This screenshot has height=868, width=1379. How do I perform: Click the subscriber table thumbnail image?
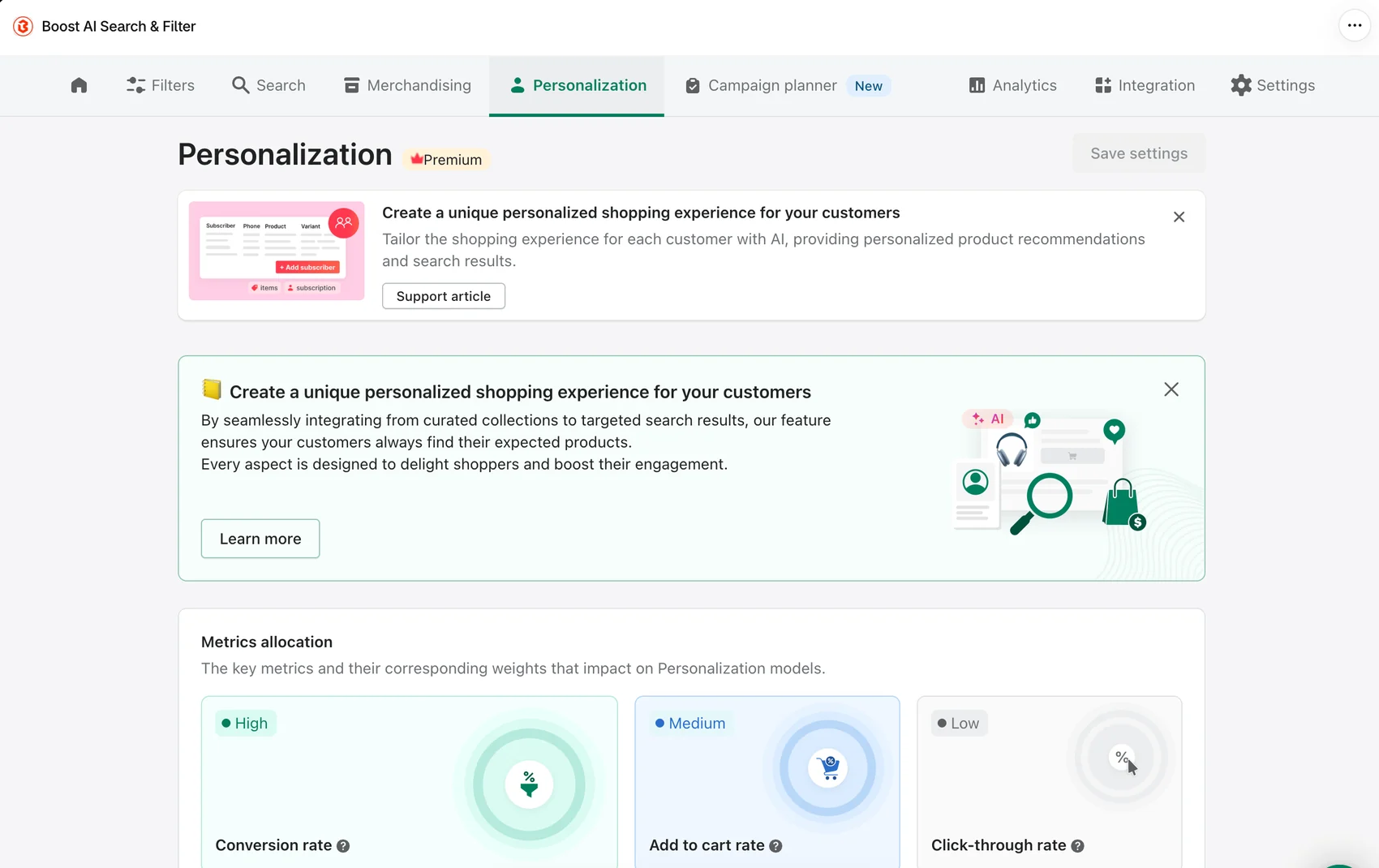pyautogui.click(x=277, y=251)
